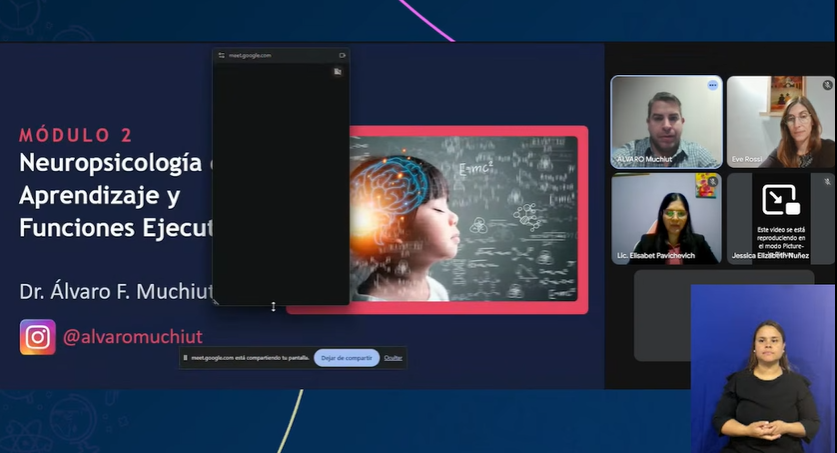Select Eve Rossi's video tile
837x453 pixels.
(781, 122)
